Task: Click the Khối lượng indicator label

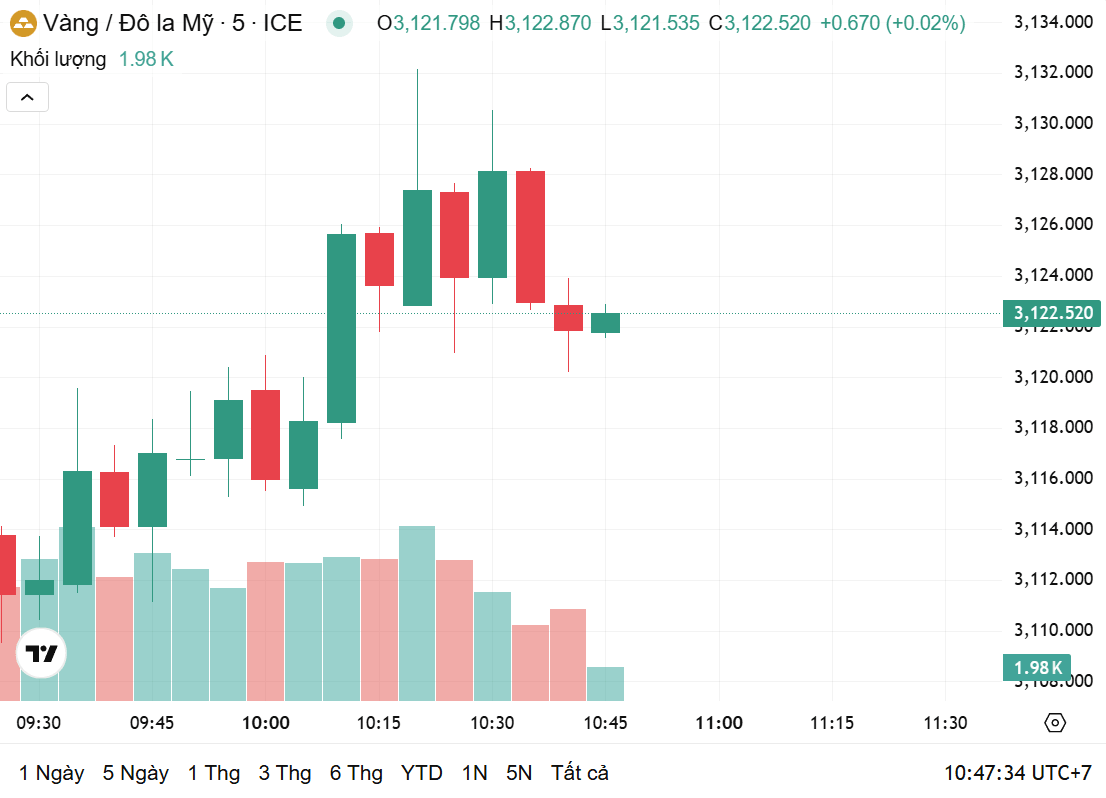Action: click(x=58, y=59)
